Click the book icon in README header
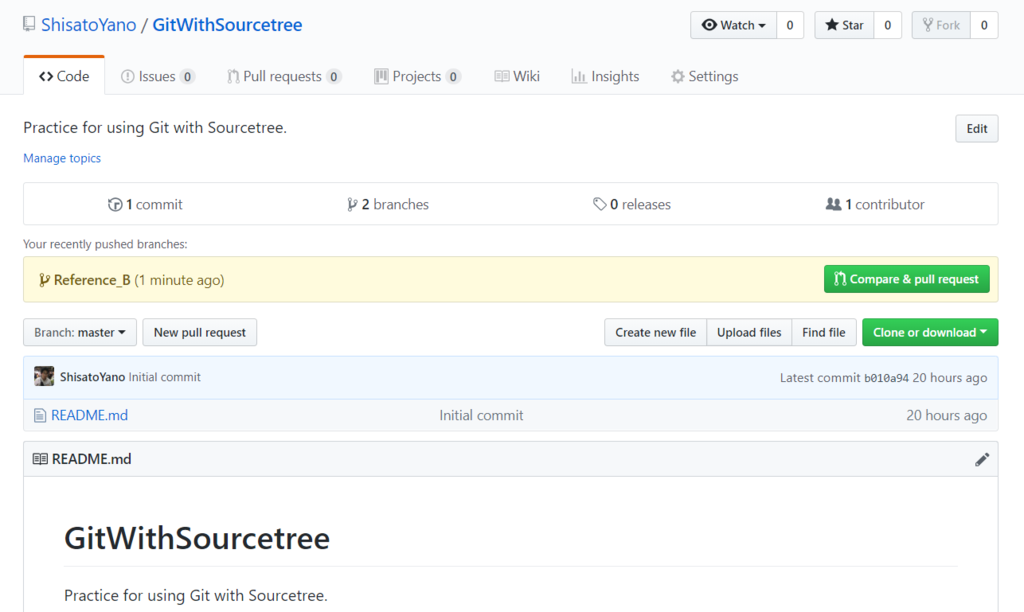Viewport: 1024px width, 612px height. tap(40, 459)
